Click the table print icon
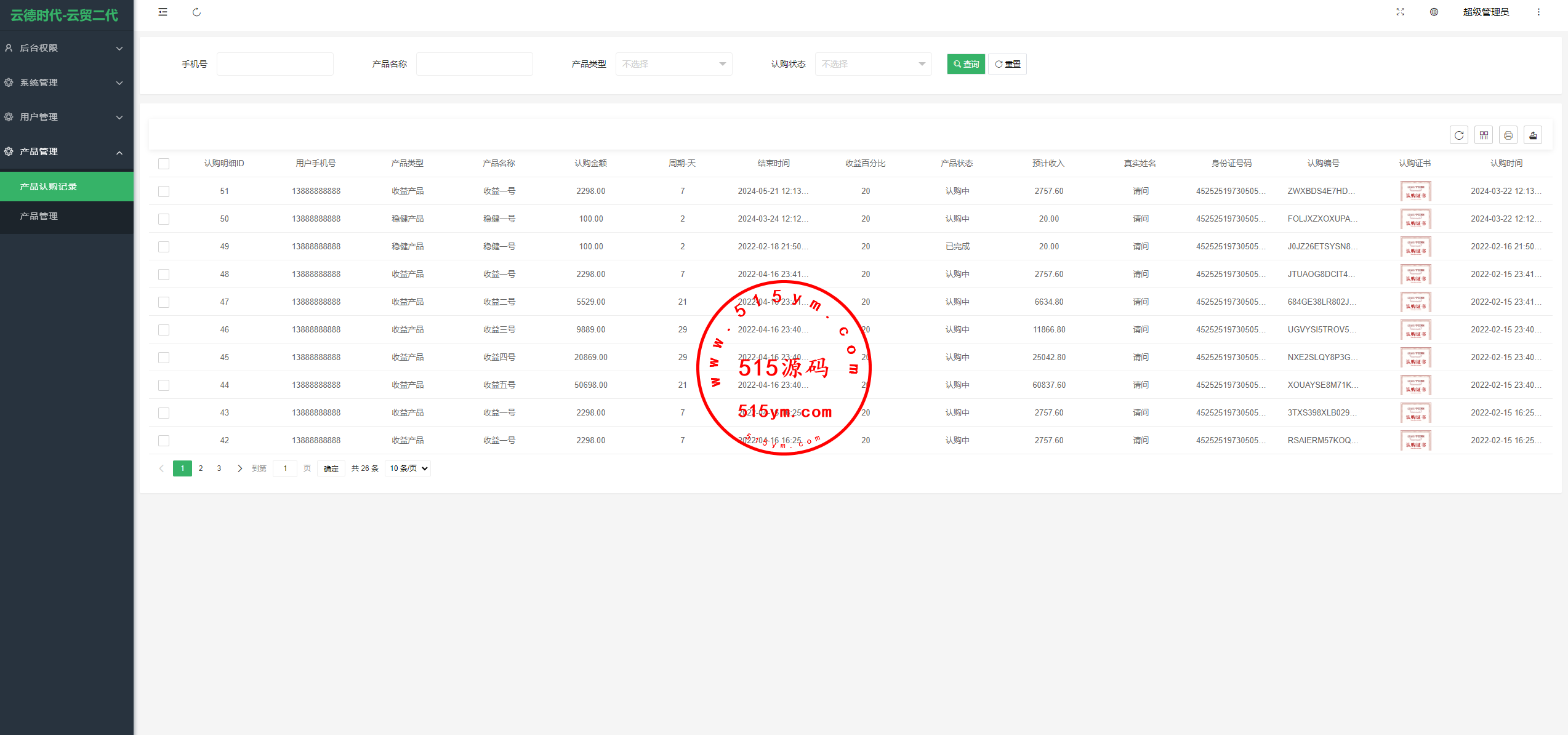1568x735 pixels. pyautogui.click(x=1508, y=135)
